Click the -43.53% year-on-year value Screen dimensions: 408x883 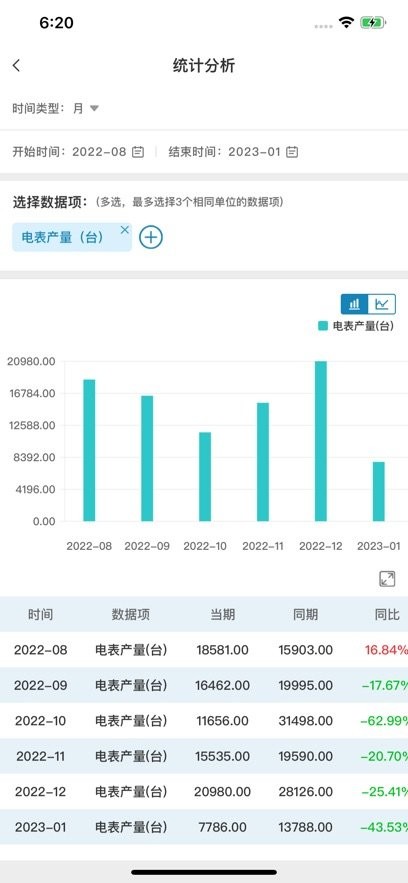click(384, 827)
